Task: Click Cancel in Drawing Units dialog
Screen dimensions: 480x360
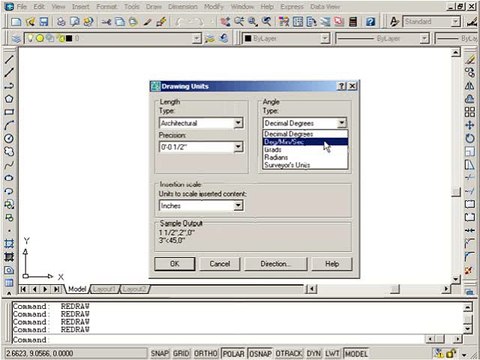Action: pyautogui.click(x=220, y=264)
